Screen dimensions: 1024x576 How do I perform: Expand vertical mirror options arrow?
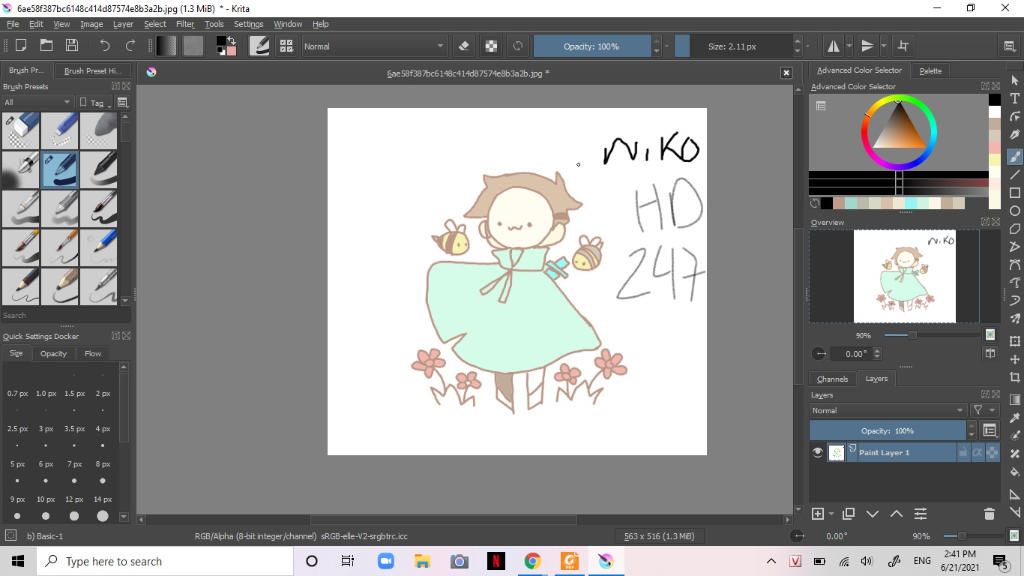(884, 46)
